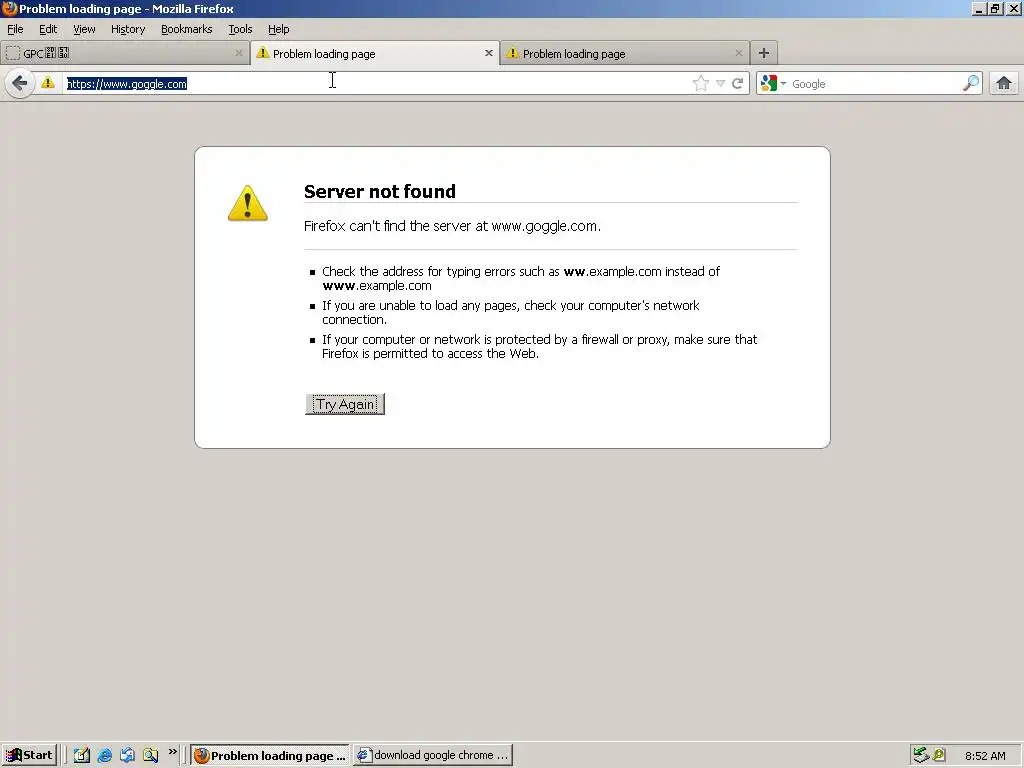The height and width of the screenshot is (768, 1024).
Task: Click the Server not found heading
Action: [x=379, y=191]
